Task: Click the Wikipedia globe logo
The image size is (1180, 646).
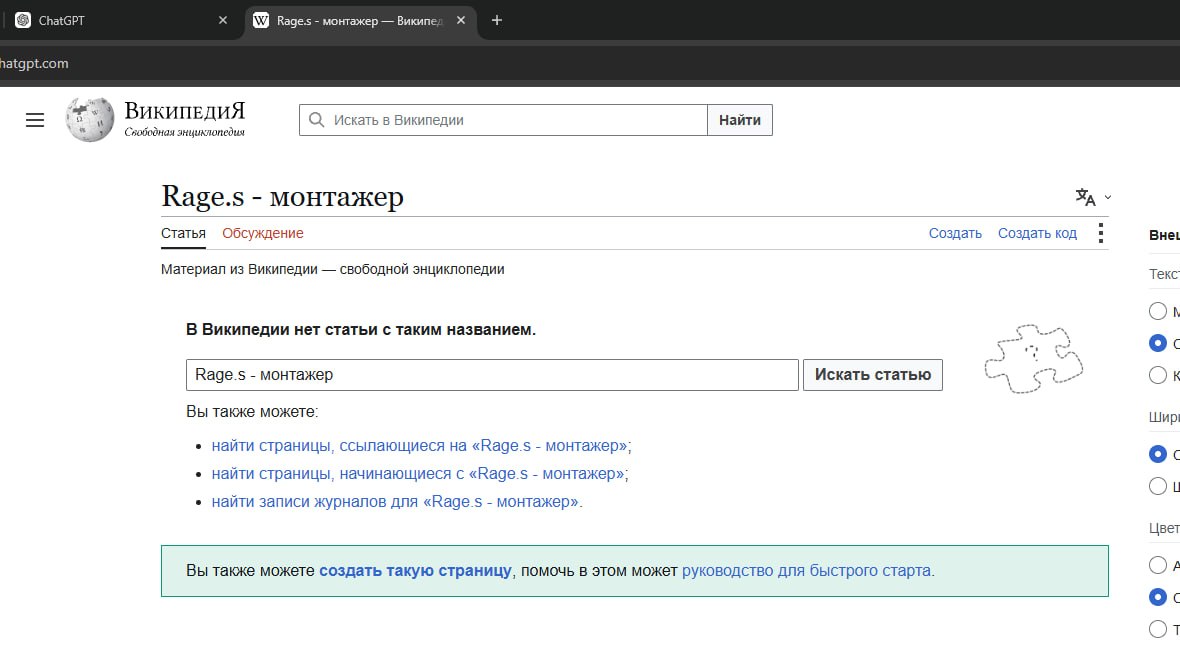Action: point(90,119)
